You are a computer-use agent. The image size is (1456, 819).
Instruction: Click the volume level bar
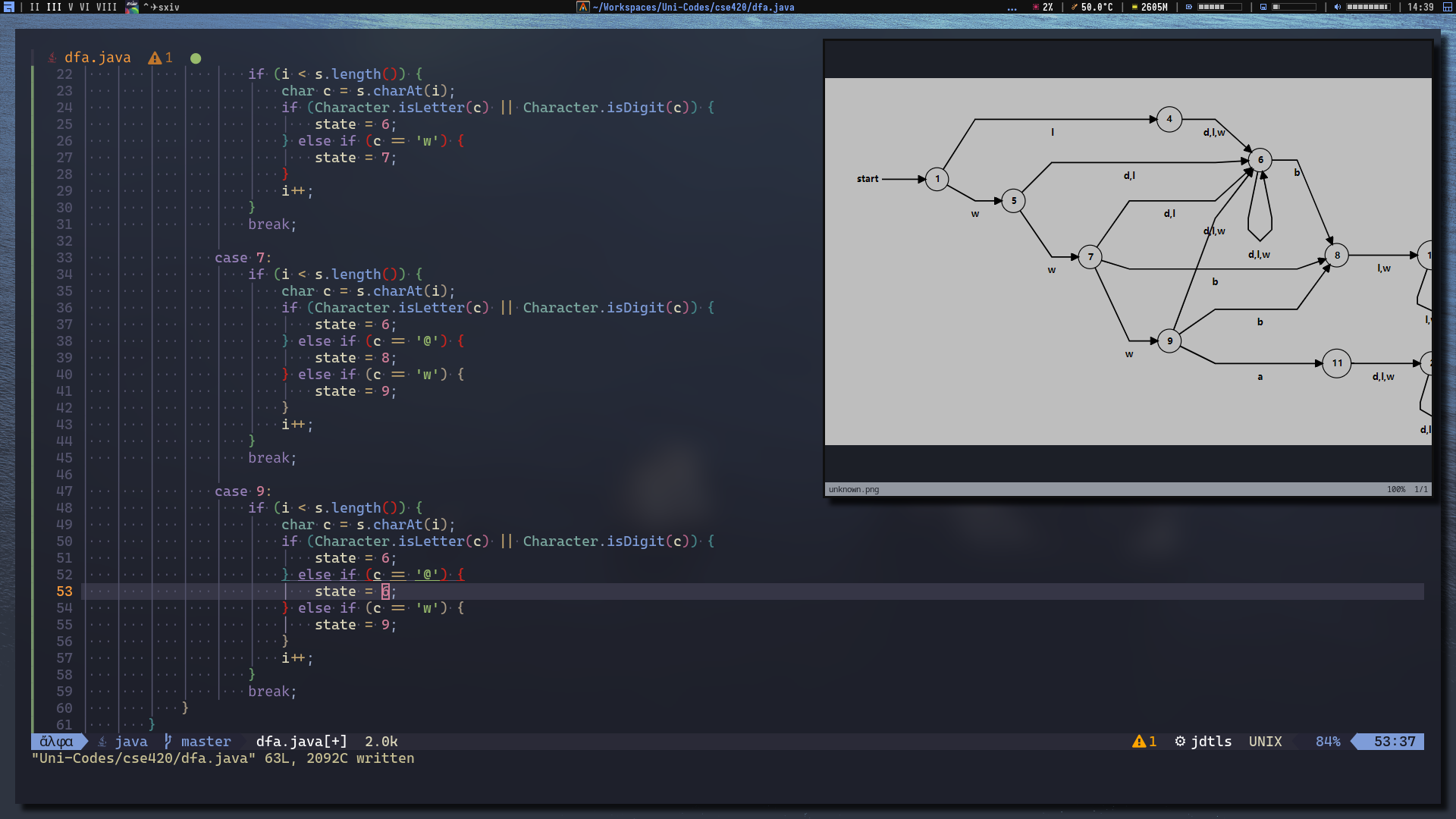click(x=1367, y=7)
